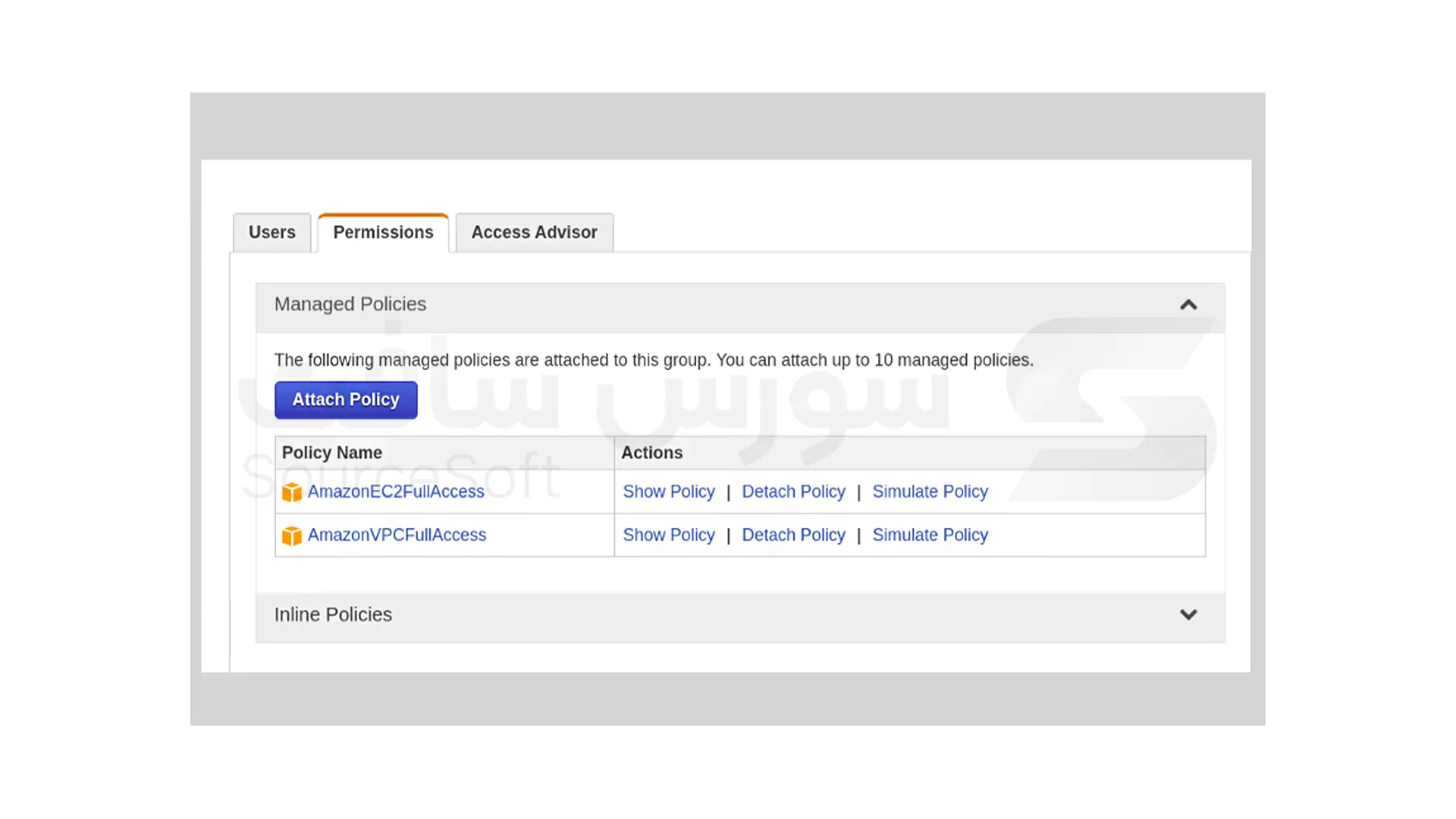This screenshot has width=1456, height=819.
Task: Show Policy for AmazonEC2FullAccess
Action: [668, 492]
